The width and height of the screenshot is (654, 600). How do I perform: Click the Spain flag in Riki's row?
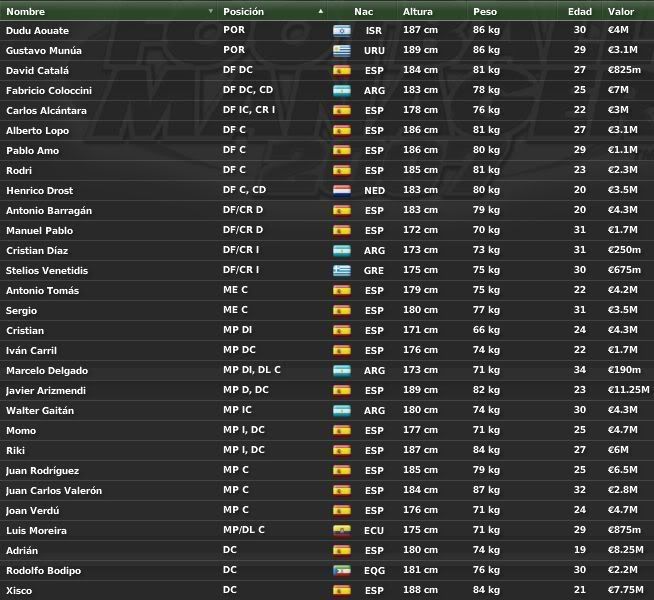coord(342,451)
